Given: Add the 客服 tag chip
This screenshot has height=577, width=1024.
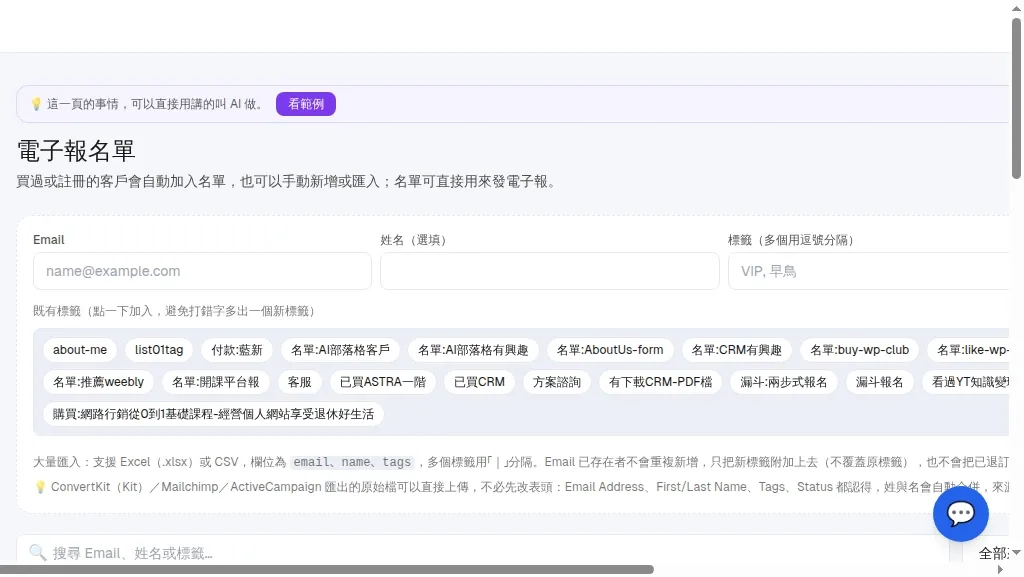Looking at the screenshot, I should [300, 382].
